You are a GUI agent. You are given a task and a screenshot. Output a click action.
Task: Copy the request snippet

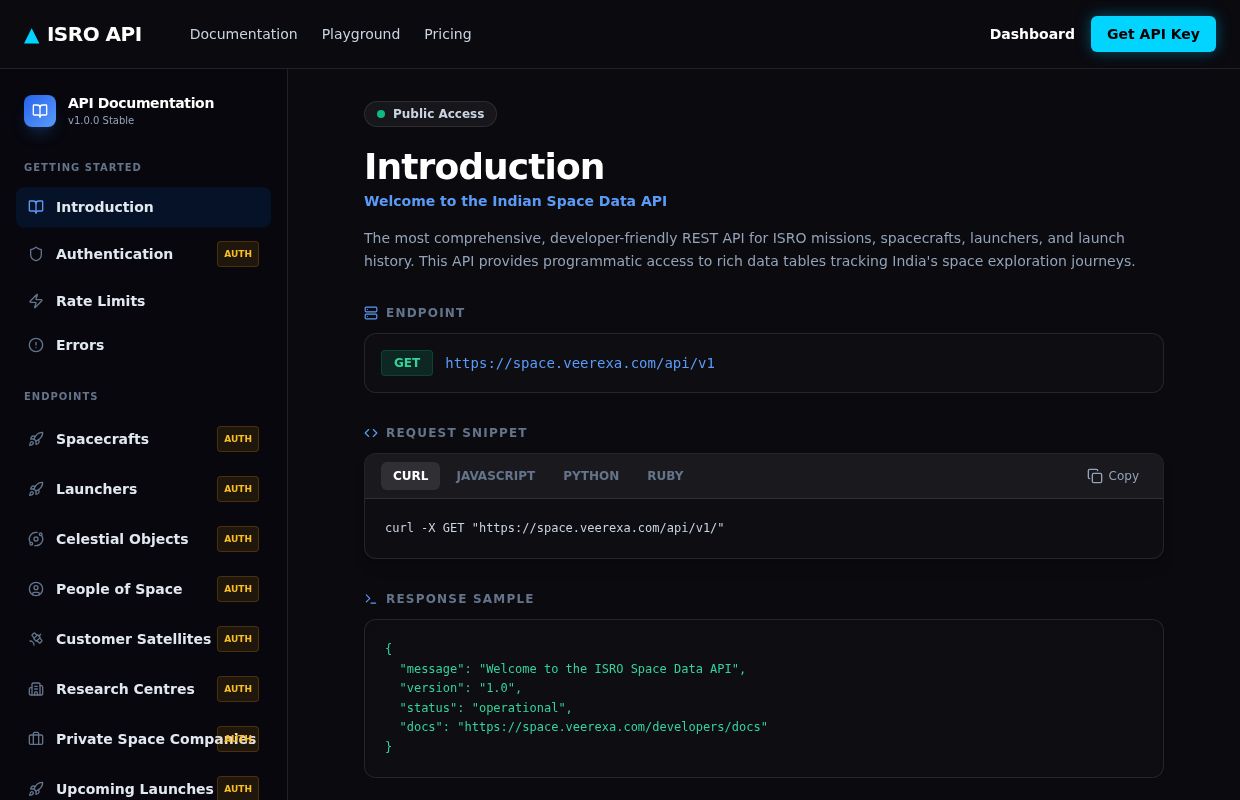(1113, 476)
